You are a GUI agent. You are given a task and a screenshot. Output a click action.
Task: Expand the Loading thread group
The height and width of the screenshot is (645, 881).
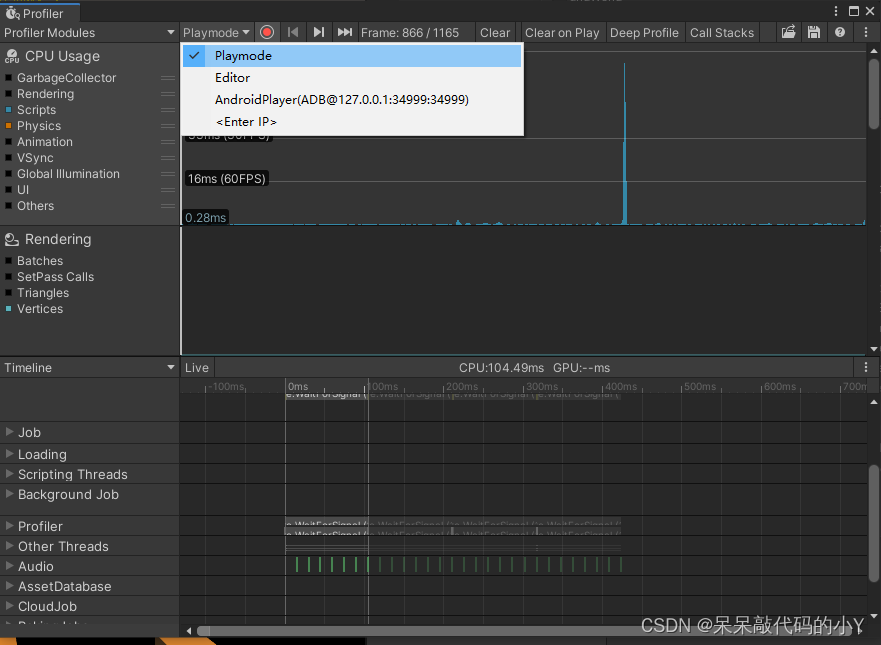coord(9,453)
